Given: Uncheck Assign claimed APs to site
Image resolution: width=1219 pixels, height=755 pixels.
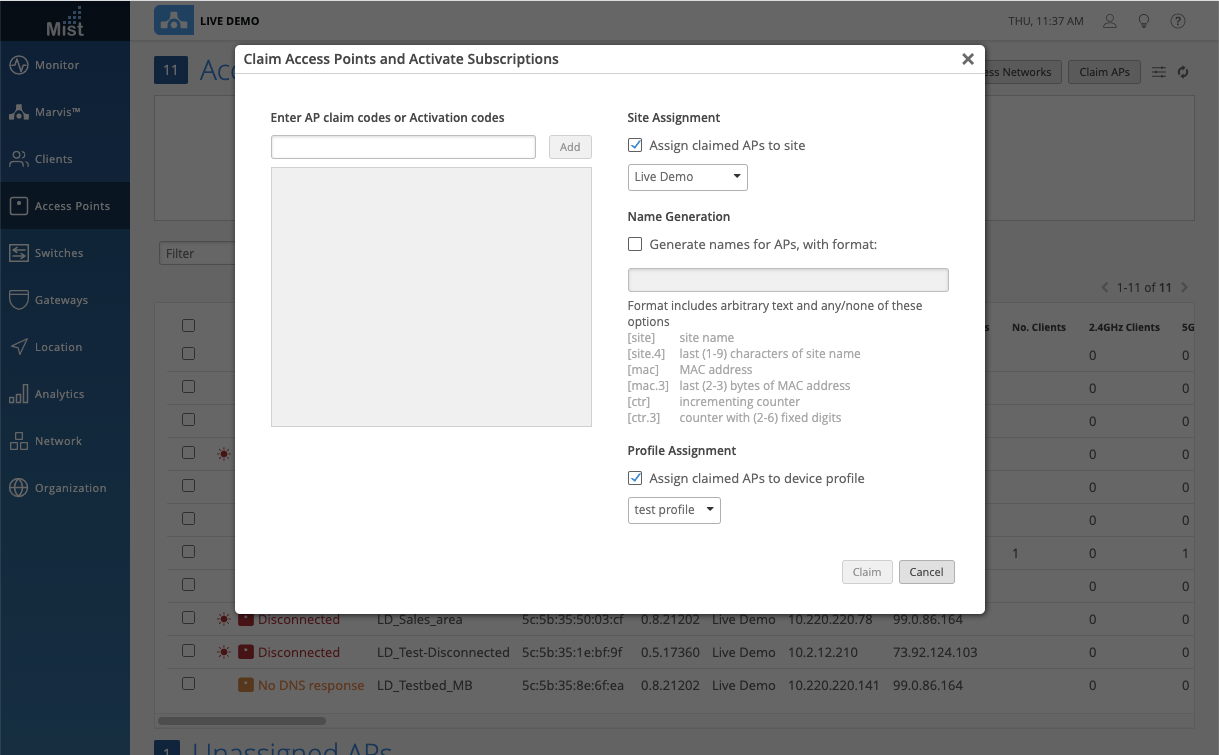Looking at the screenshot, I should (x=635, y=145).
